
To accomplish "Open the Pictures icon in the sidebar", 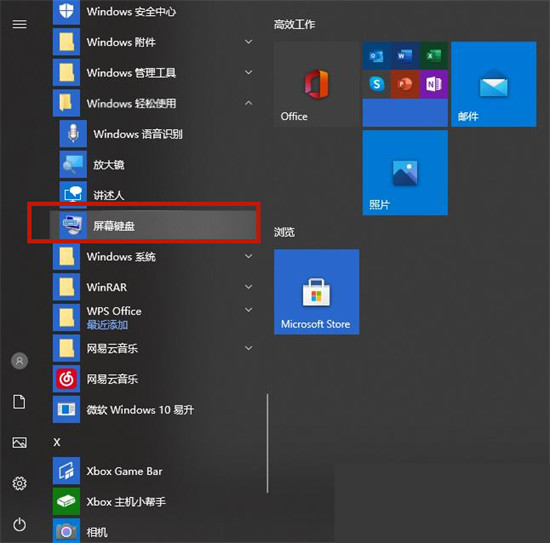I will tap(20, 442).
